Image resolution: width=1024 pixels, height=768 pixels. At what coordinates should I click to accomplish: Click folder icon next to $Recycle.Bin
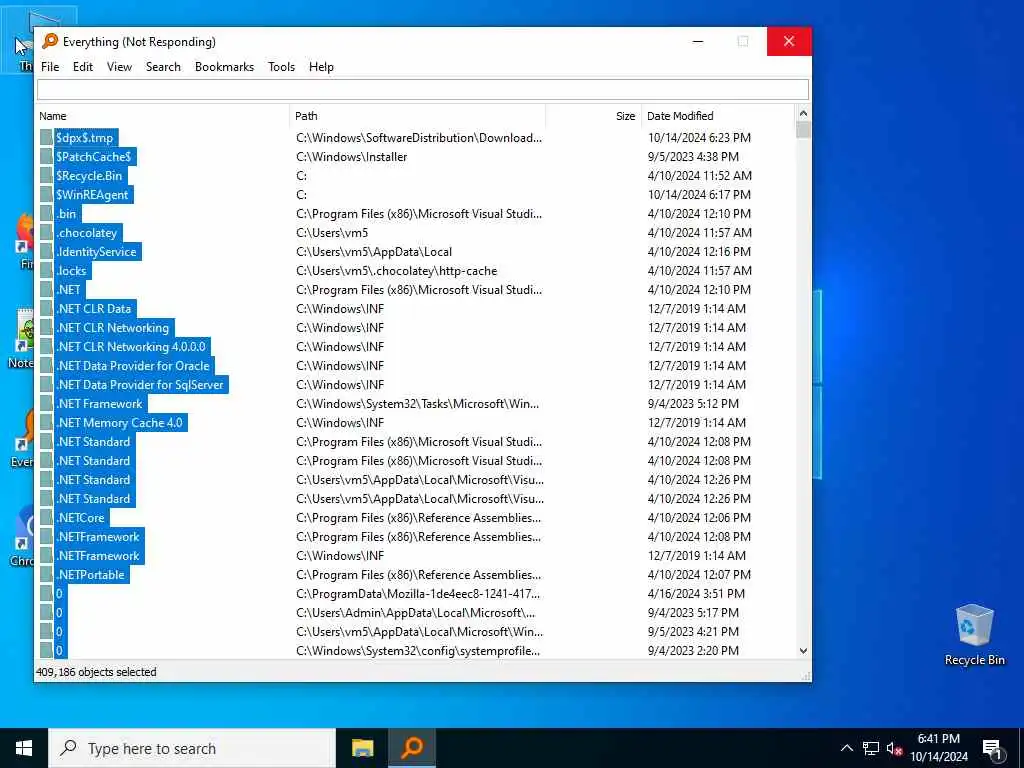[x=46, y=176]
